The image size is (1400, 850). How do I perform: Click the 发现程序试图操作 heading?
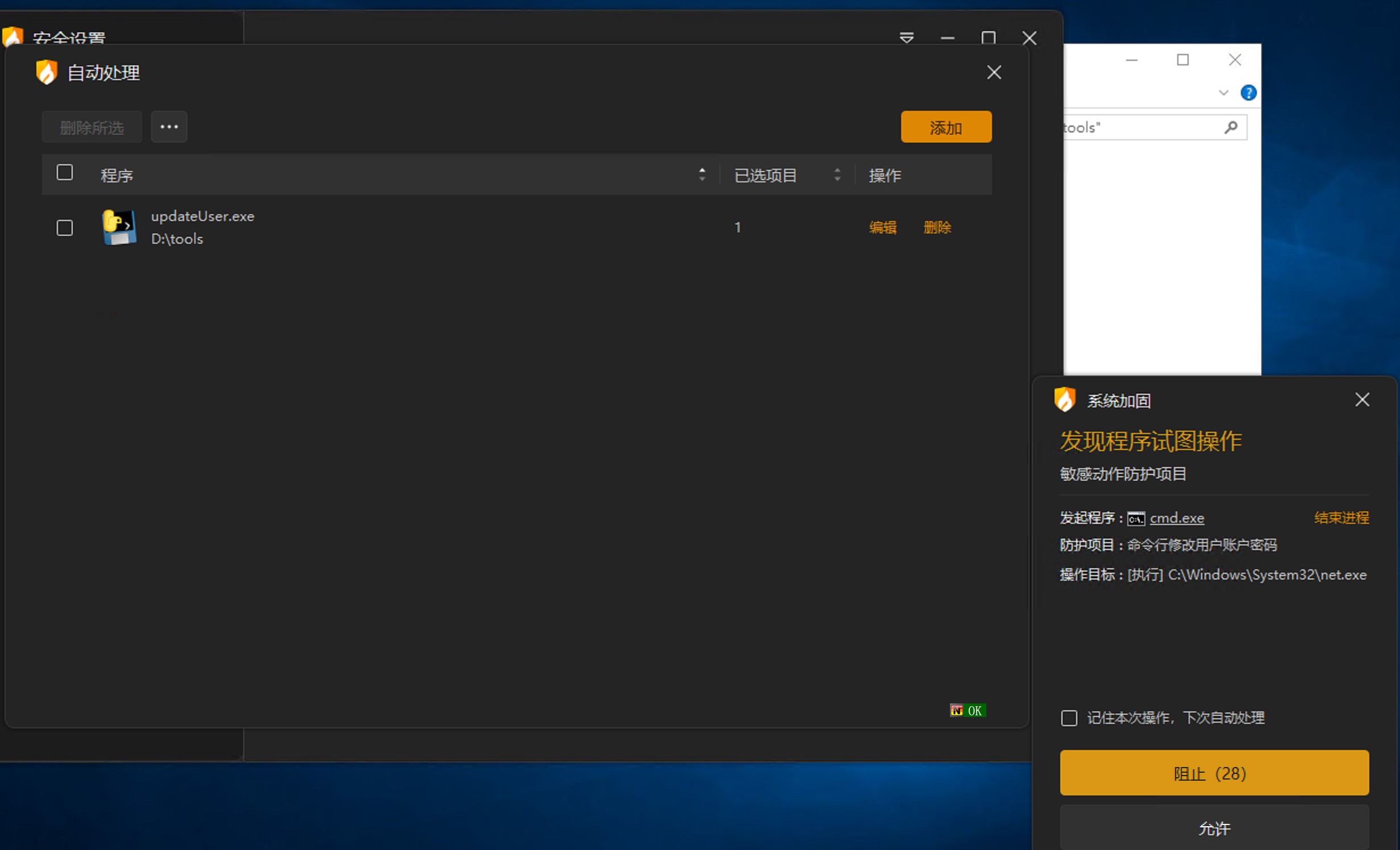[1151, 441]
